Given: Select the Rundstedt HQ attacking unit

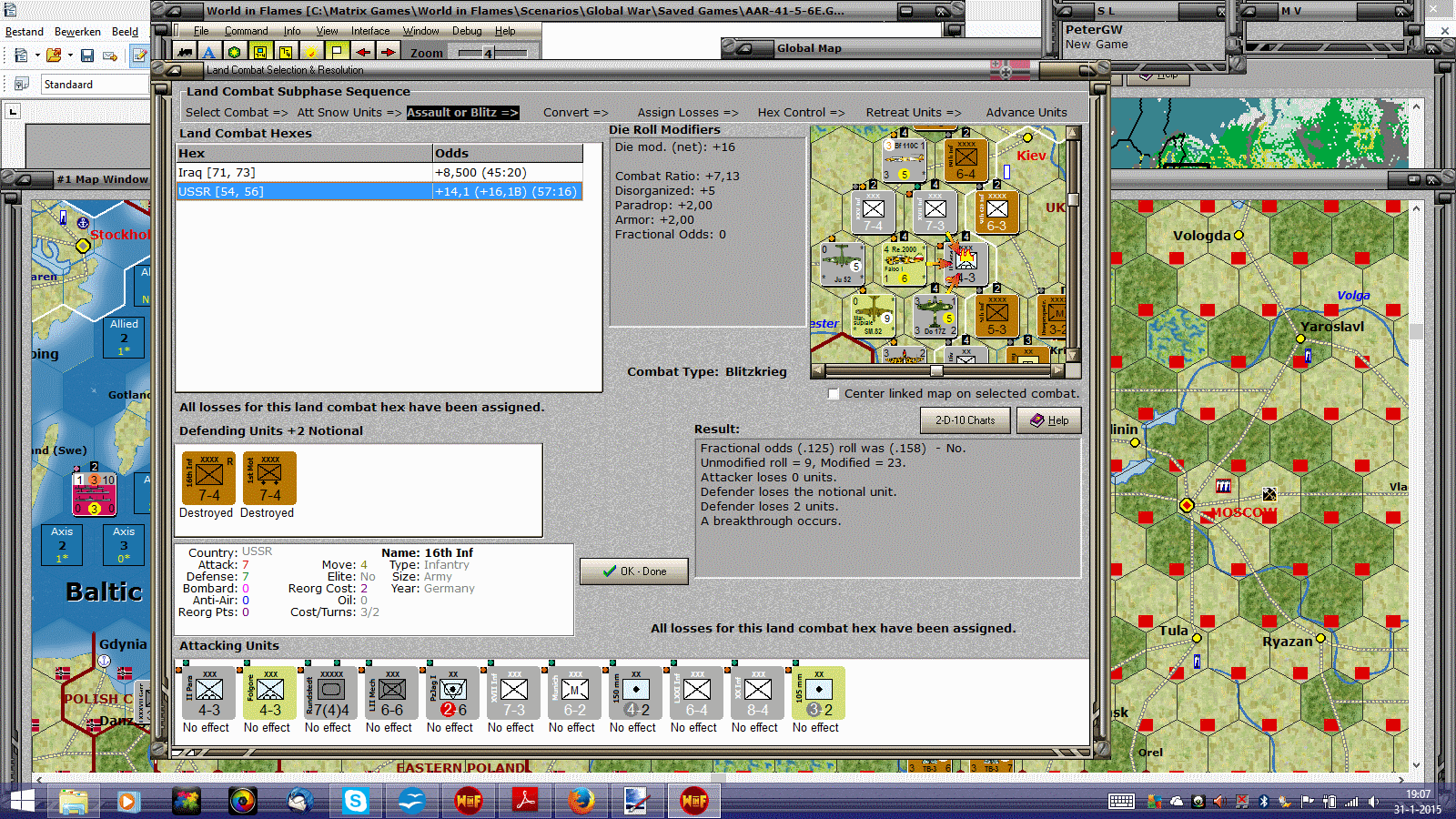Looking at the screenshot, I should coord(329,693).
